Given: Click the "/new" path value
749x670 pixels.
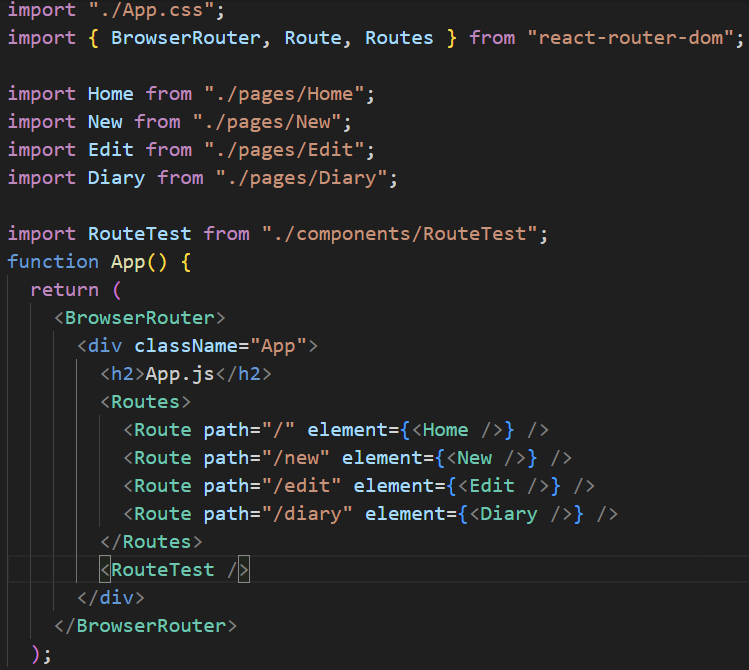Looking at the screenshot, I should tap(295, 458).
